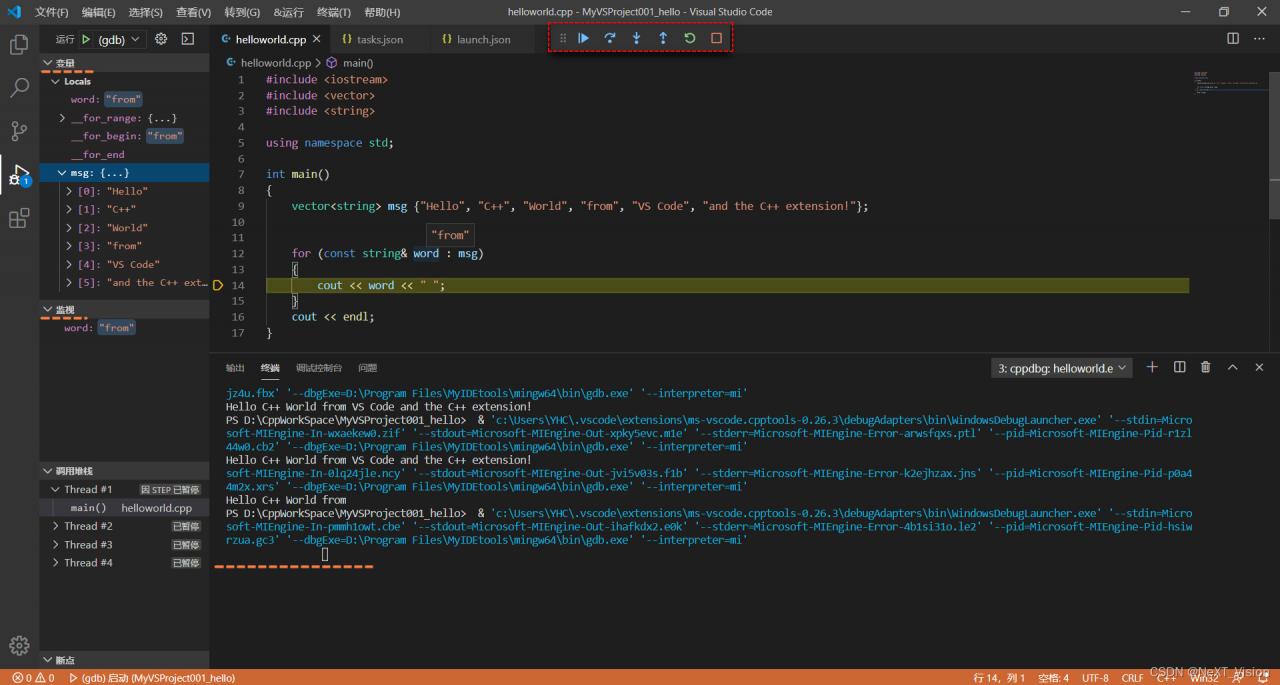The height and width of the screenshot is (685, 1280).
Task: Open the Edit menu
Action: coord(98,12)
